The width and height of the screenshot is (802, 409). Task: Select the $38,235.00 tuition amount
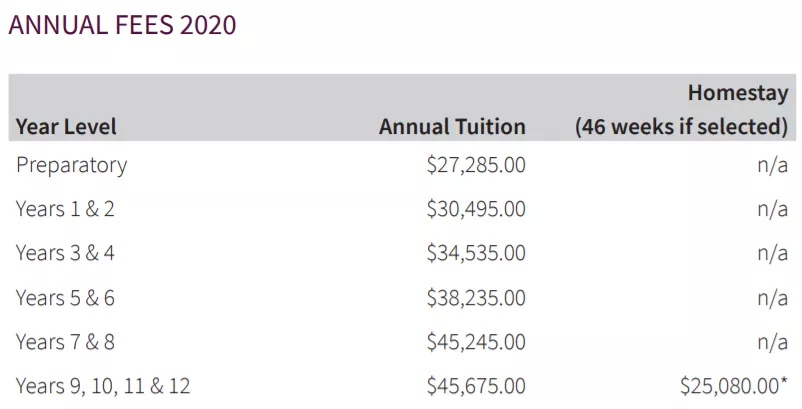[x=476, y=298]
